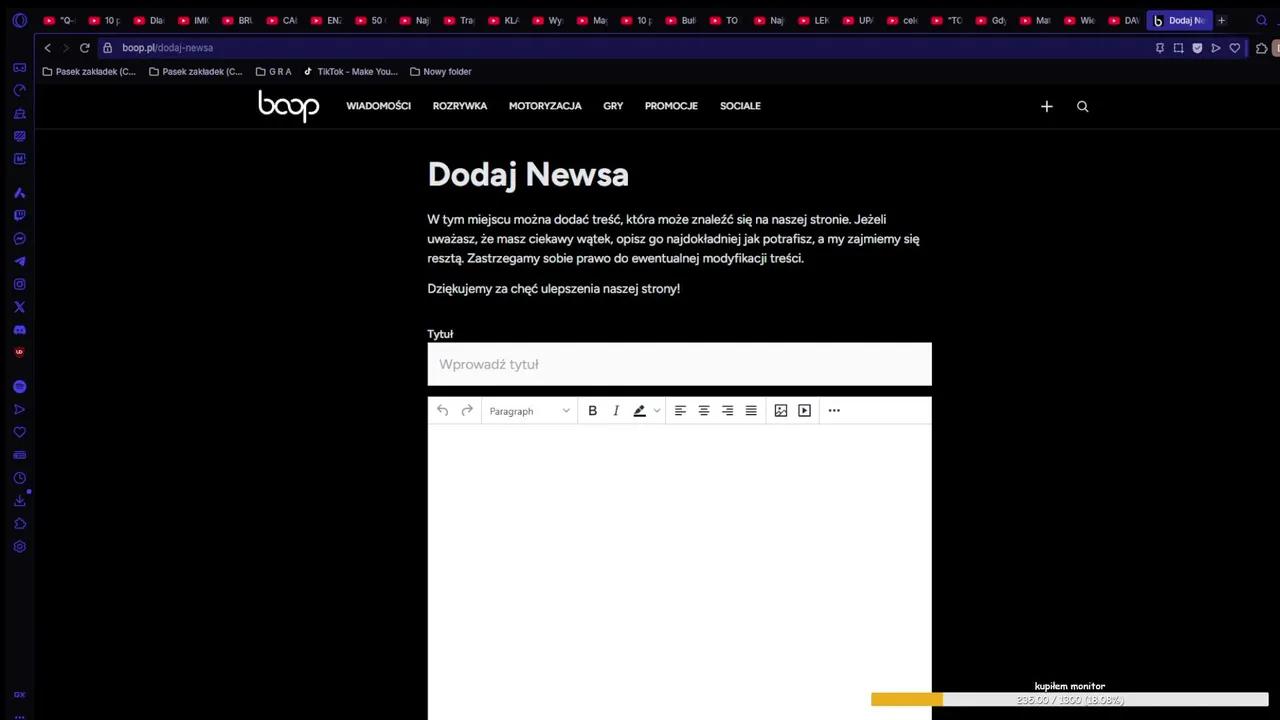1280x720 pixels.
Task: Toggle center text alignment
Action: point(704,411)
